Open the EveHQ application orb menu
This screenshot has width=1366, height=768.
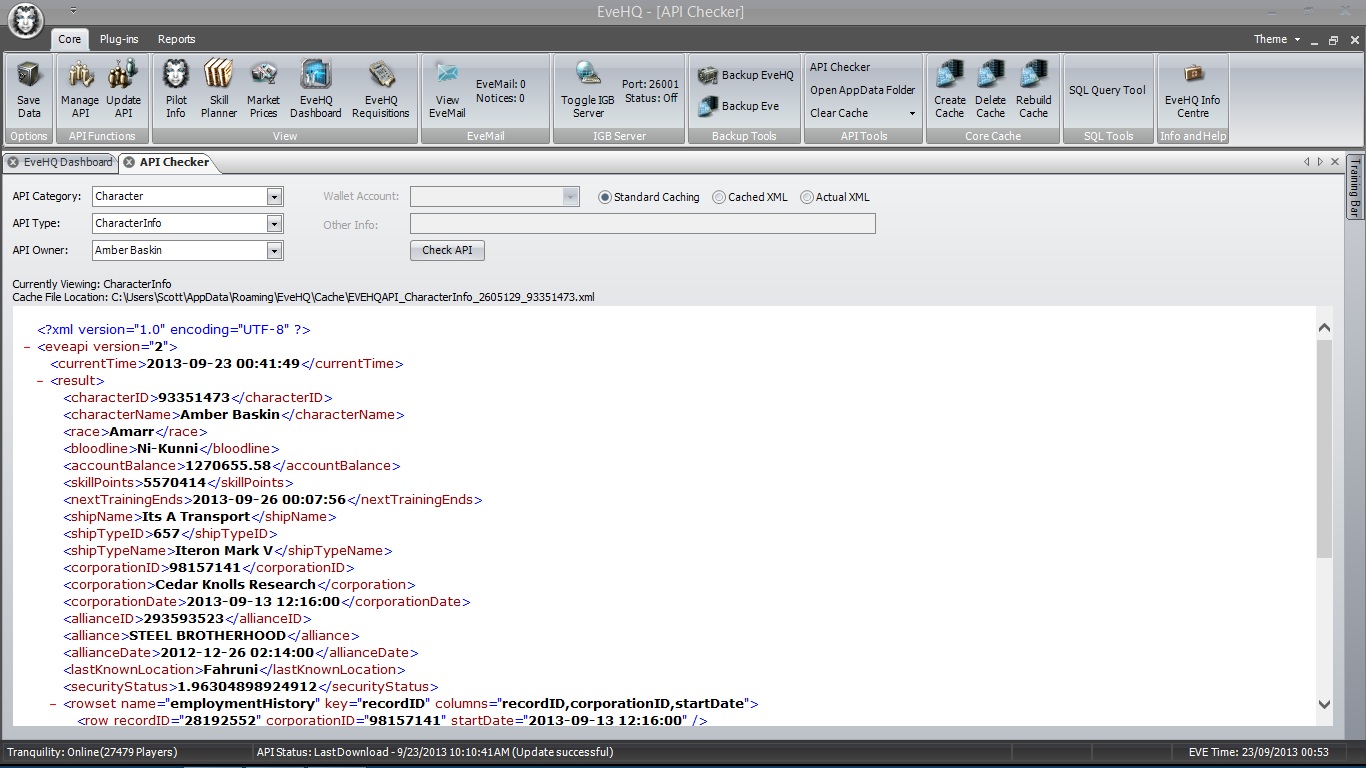[25, 20]
